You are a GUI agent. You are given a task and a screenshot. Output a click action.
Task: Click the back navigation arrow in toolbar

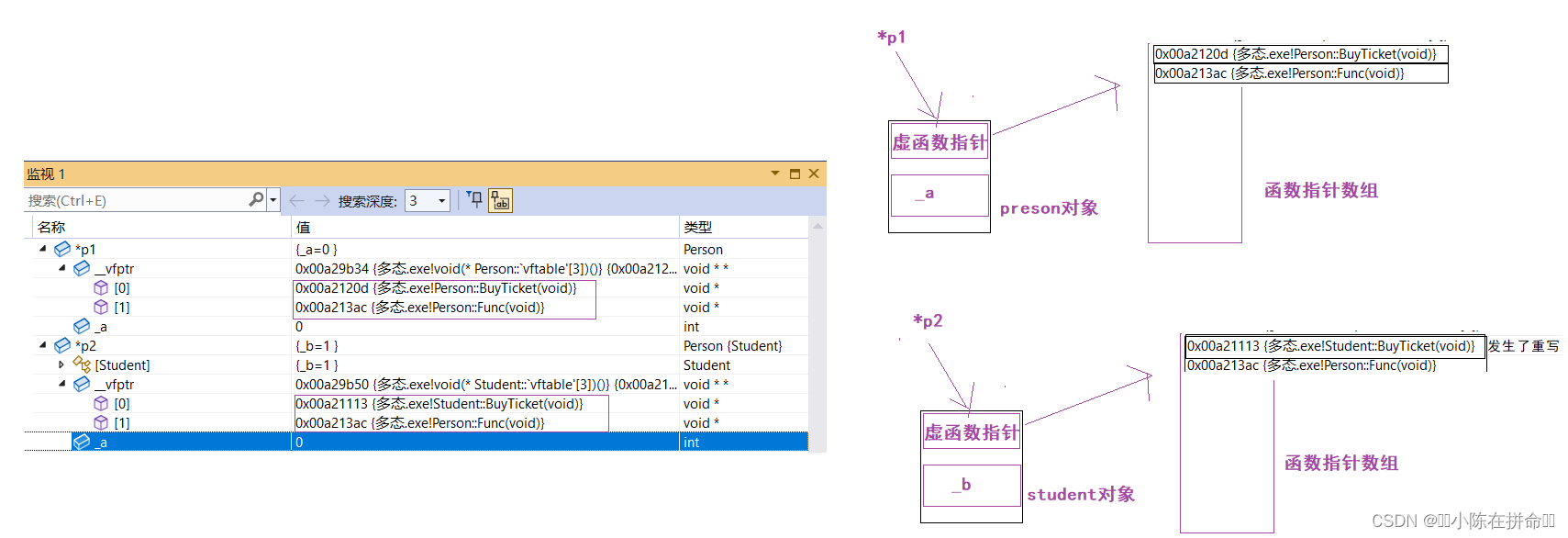296,200
